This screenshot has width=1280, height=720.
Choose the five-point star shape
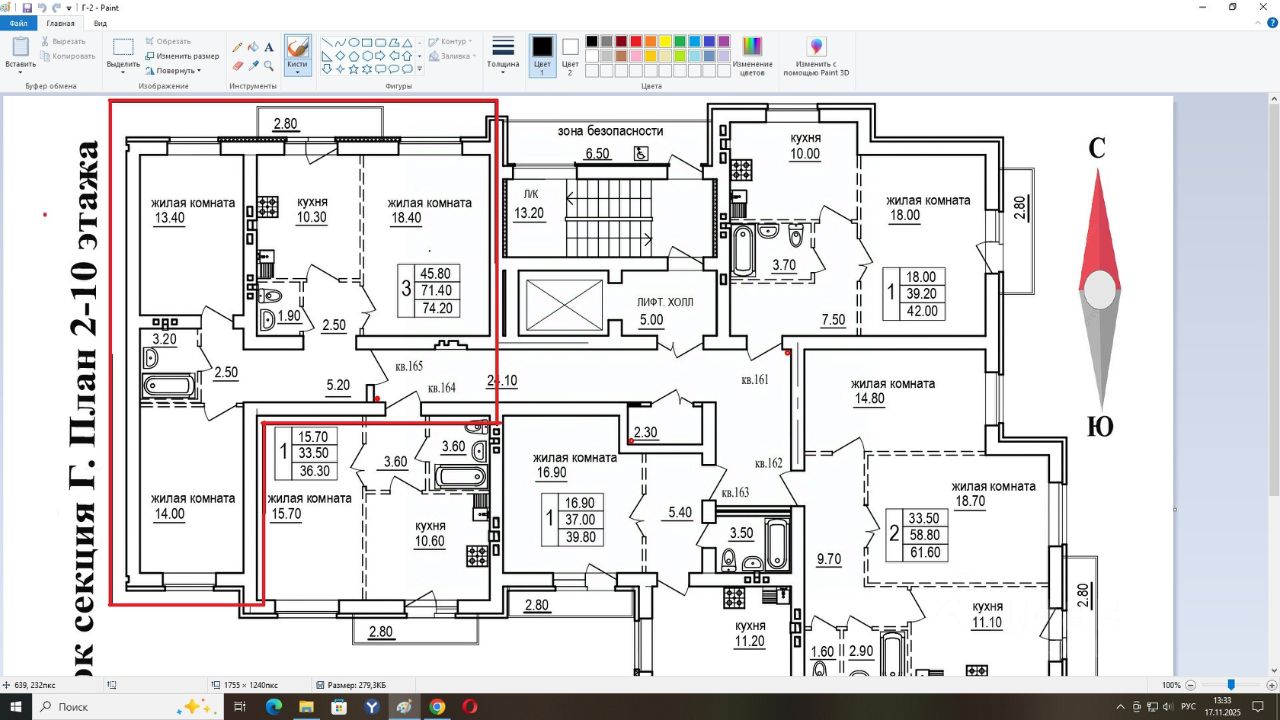(354, 69)
